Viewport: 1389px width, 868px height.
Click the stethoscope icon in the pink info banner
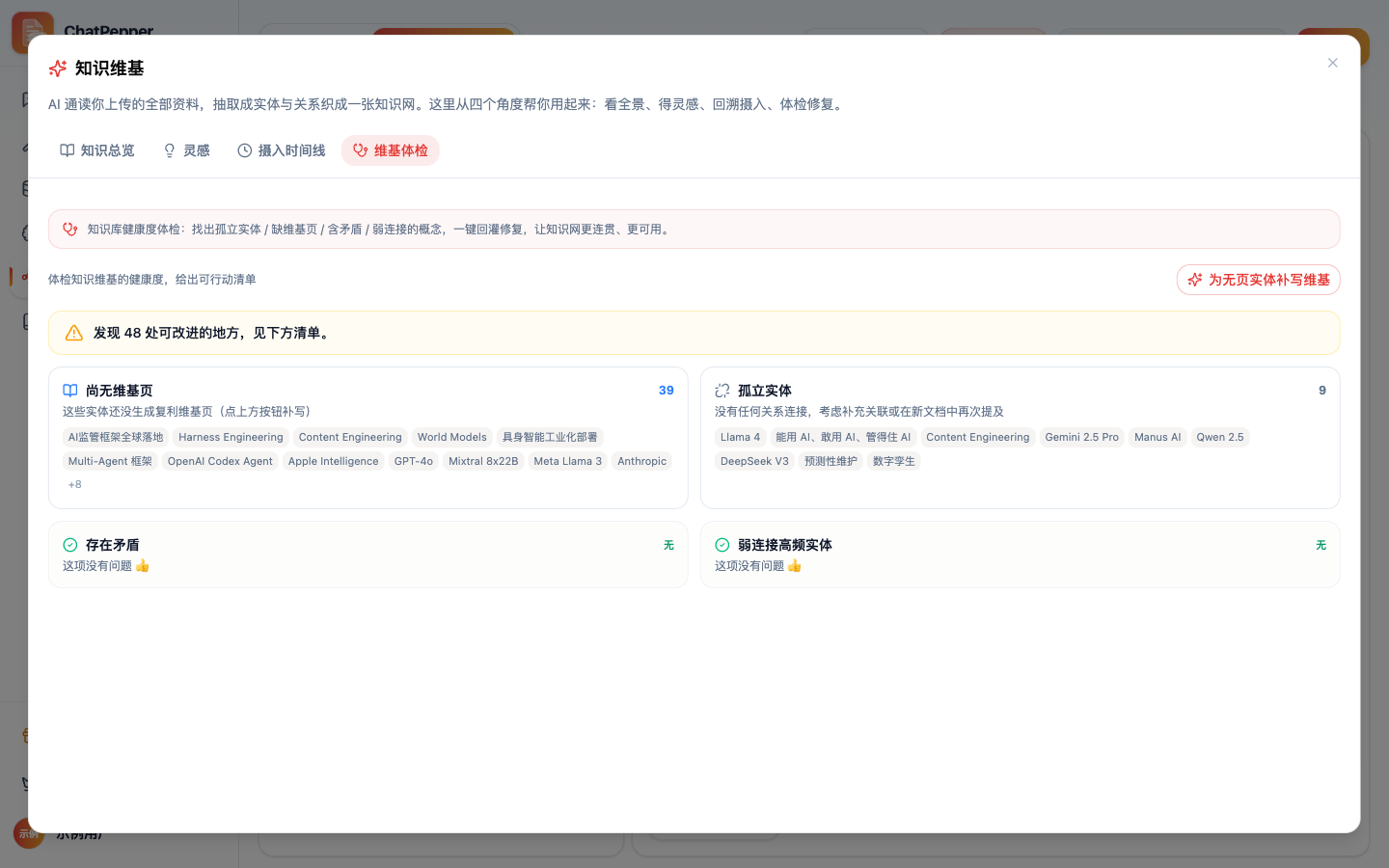point(70,230)
